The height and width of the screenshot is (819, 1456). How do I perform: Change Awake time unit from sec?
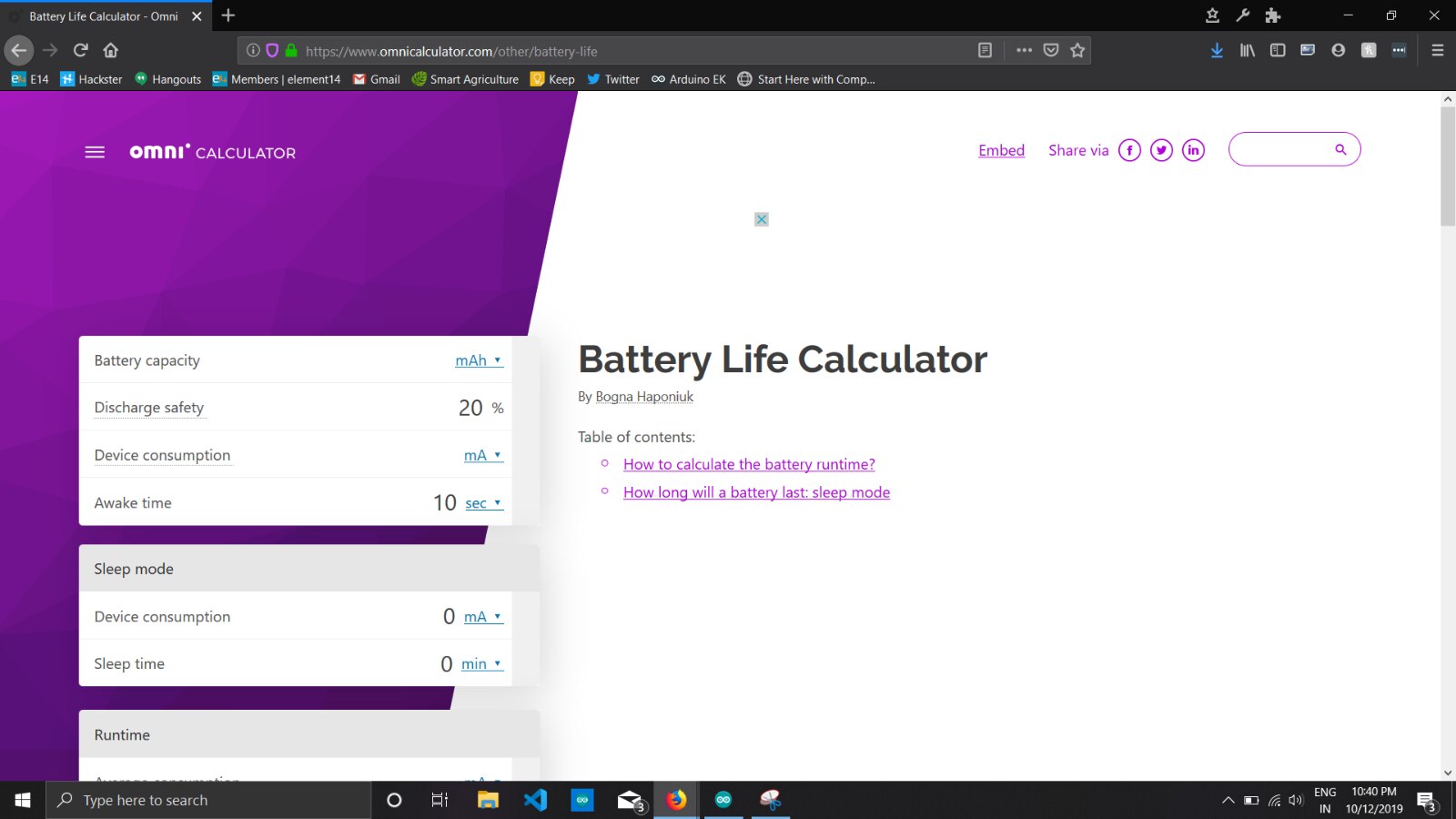[484, 503]
